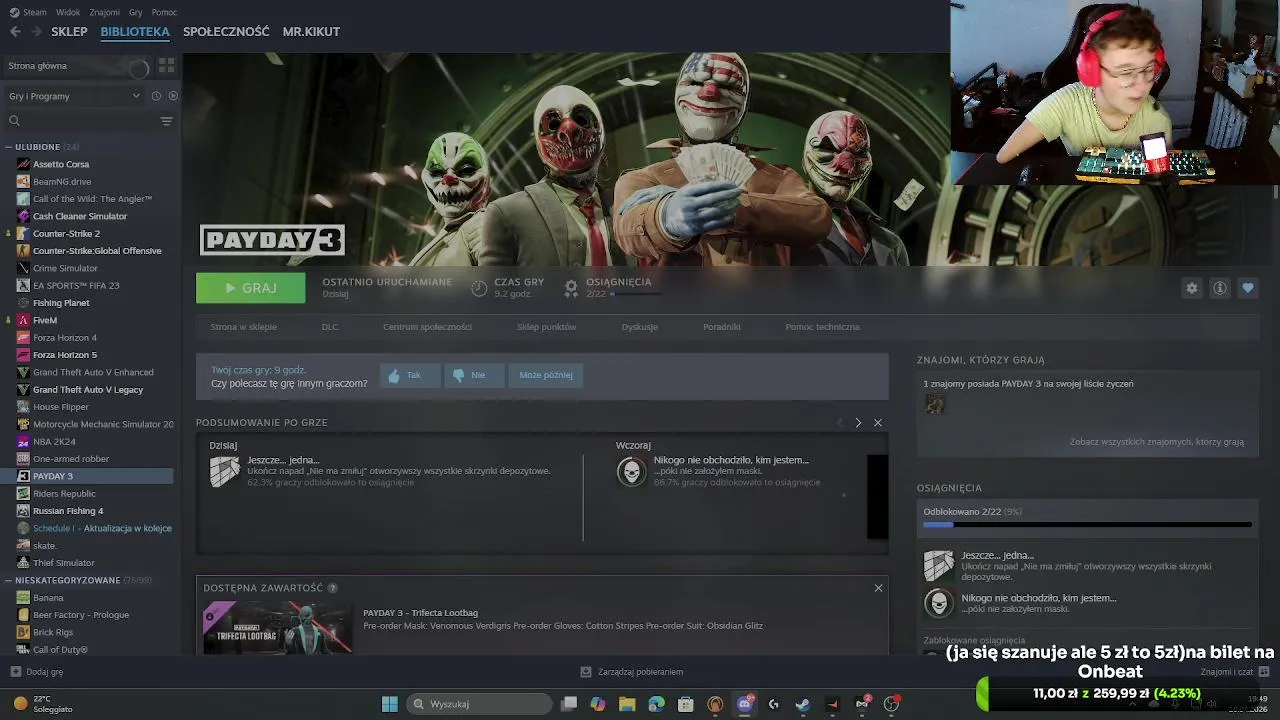Viewport: 1280px width, 720px height.
Task: Open Thief Simulator in library
Action: point(63,563)
